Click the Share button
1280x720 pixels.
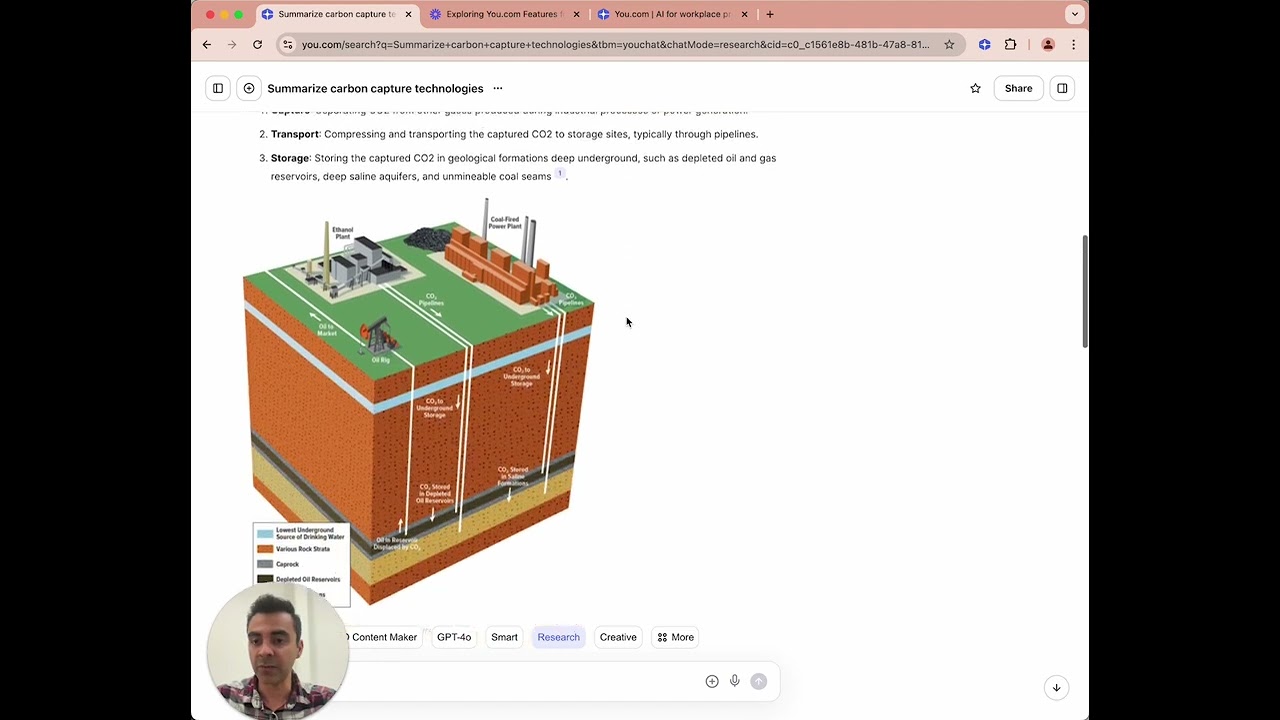point(1018,88)
